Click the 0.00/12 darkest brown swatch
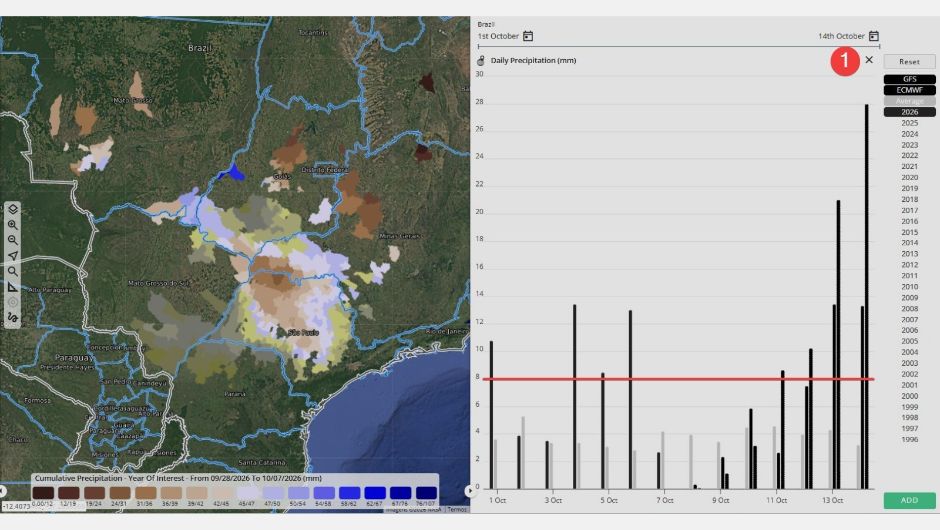 [x=43, y=493]
